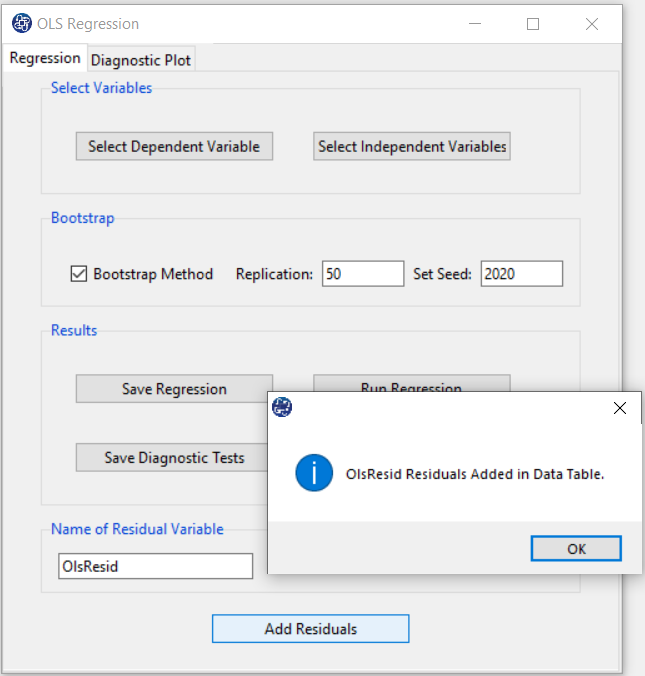Click the Save Regression button

point(174,389)
